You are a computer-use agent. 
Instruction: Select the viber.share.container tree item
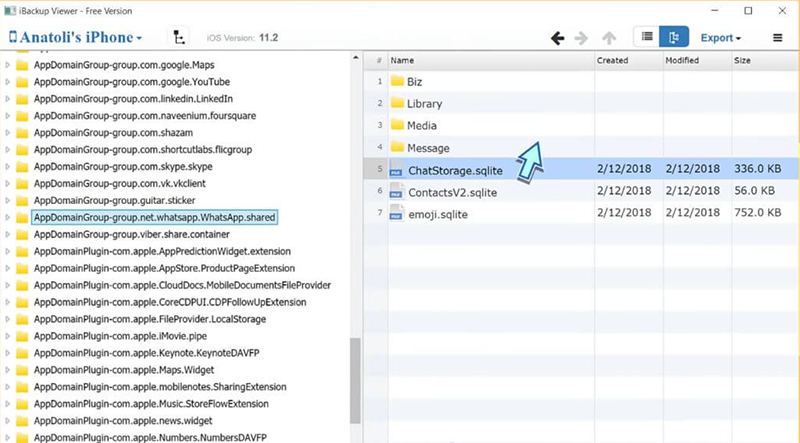pos(132,234)
